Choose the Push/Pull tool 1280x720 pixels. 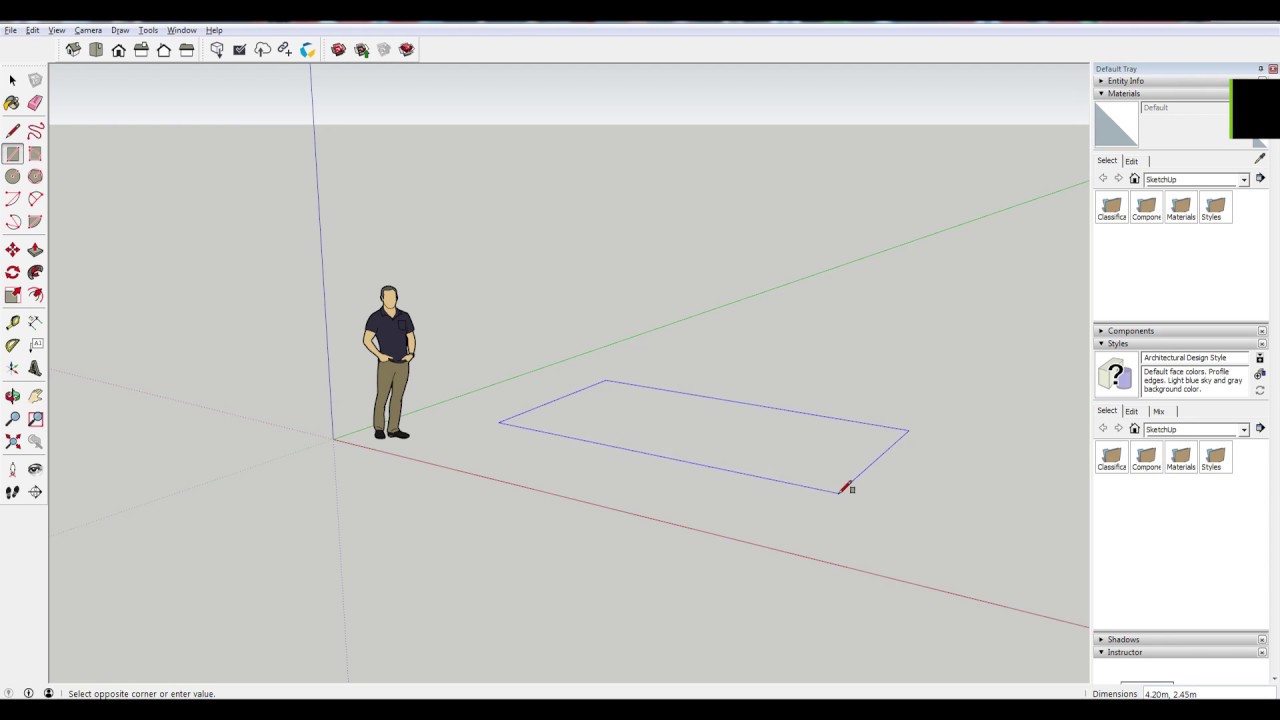click(35, 250)
